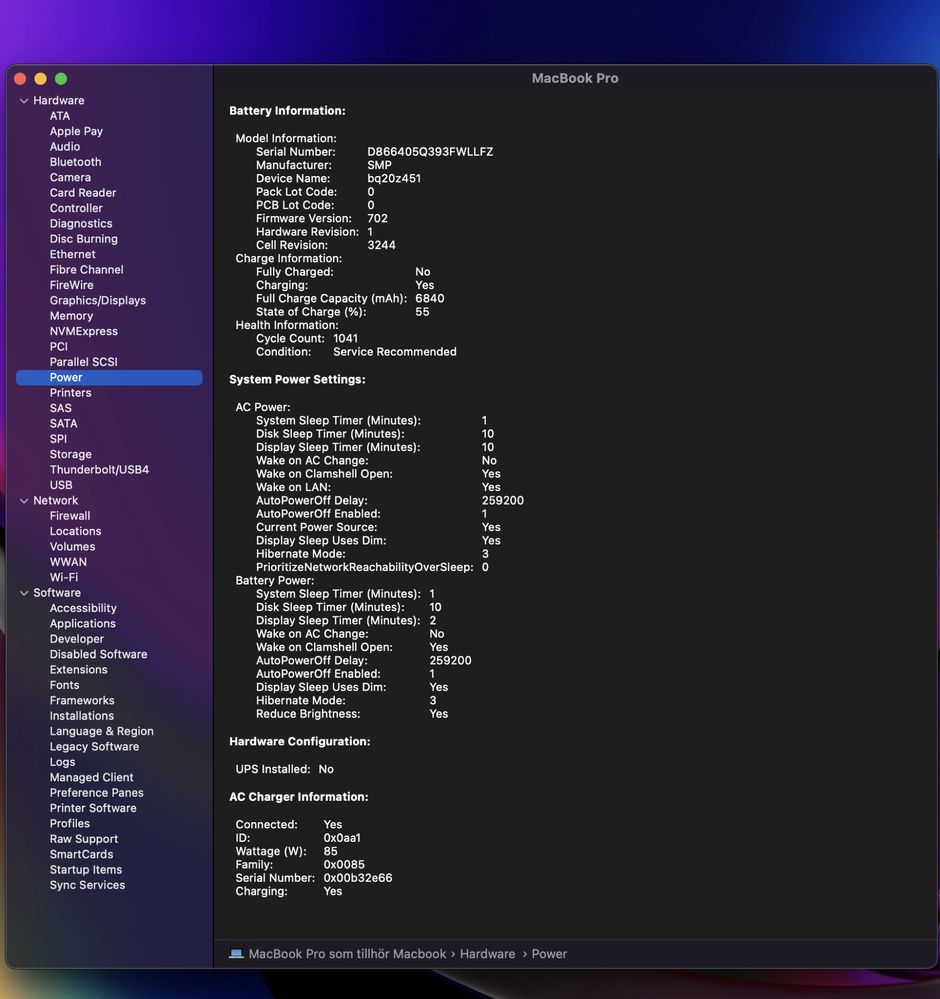Open Locations under Network
The height and width of the screenshot is (999, 940).
click(75, 531)
